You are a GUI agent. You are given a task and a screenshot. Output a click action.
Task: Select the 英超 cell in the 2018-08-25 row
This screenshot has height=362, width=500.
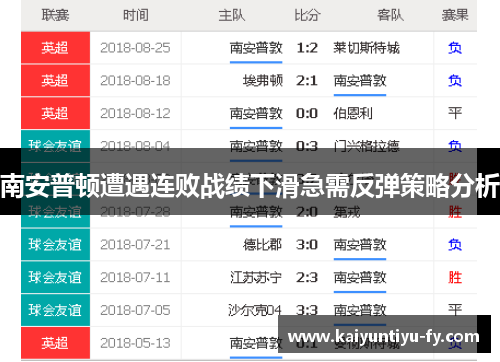pyautogui.click(x=55, y=48)
